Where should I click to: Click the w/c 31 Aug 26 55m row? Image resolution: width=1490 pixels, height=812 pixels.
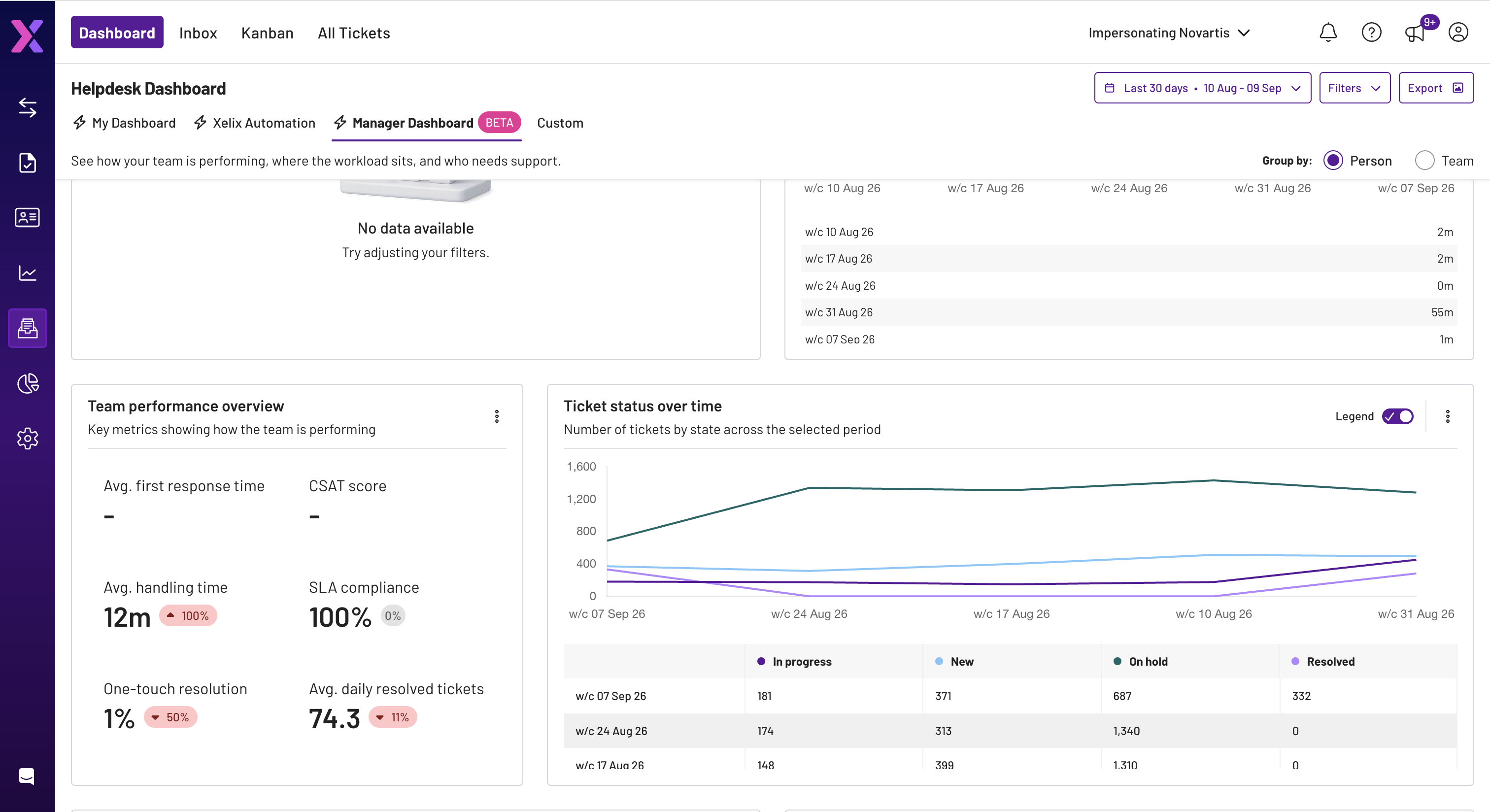1128,312
